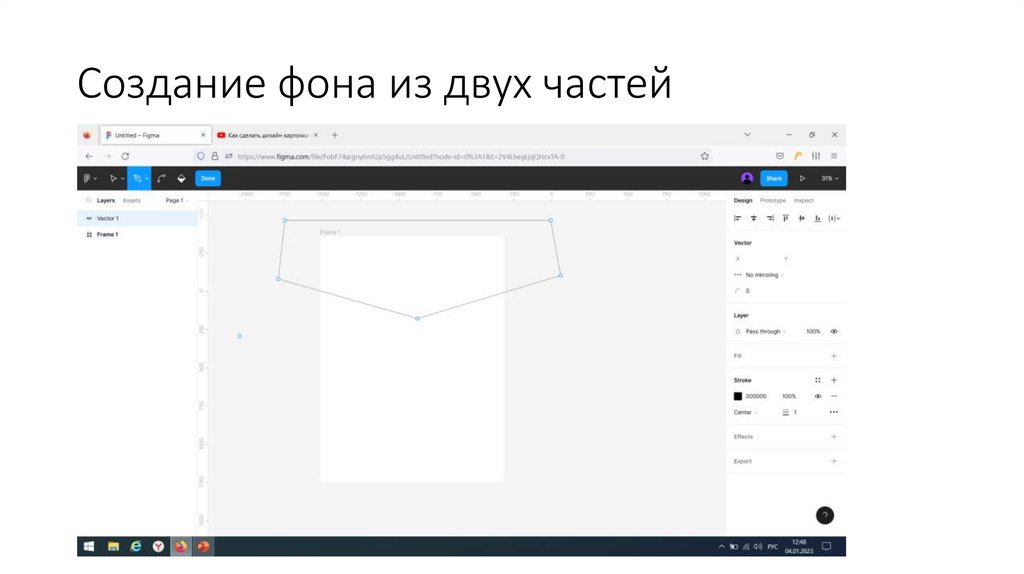Bookmark page with star icon
This screenshot has width=1024, height=574.
click(x=705, y=156)
